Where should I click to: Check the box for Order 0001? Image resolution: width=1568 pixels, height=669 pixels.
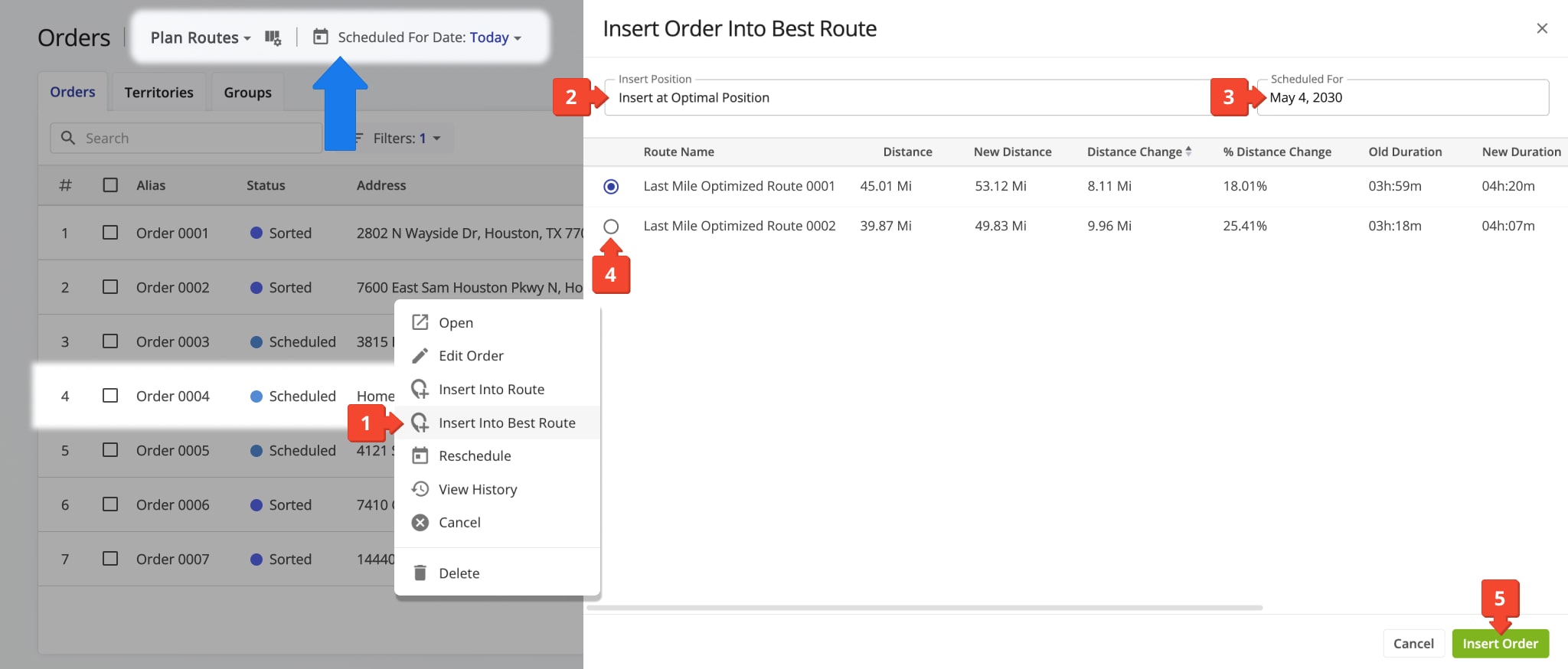[110, 232]
